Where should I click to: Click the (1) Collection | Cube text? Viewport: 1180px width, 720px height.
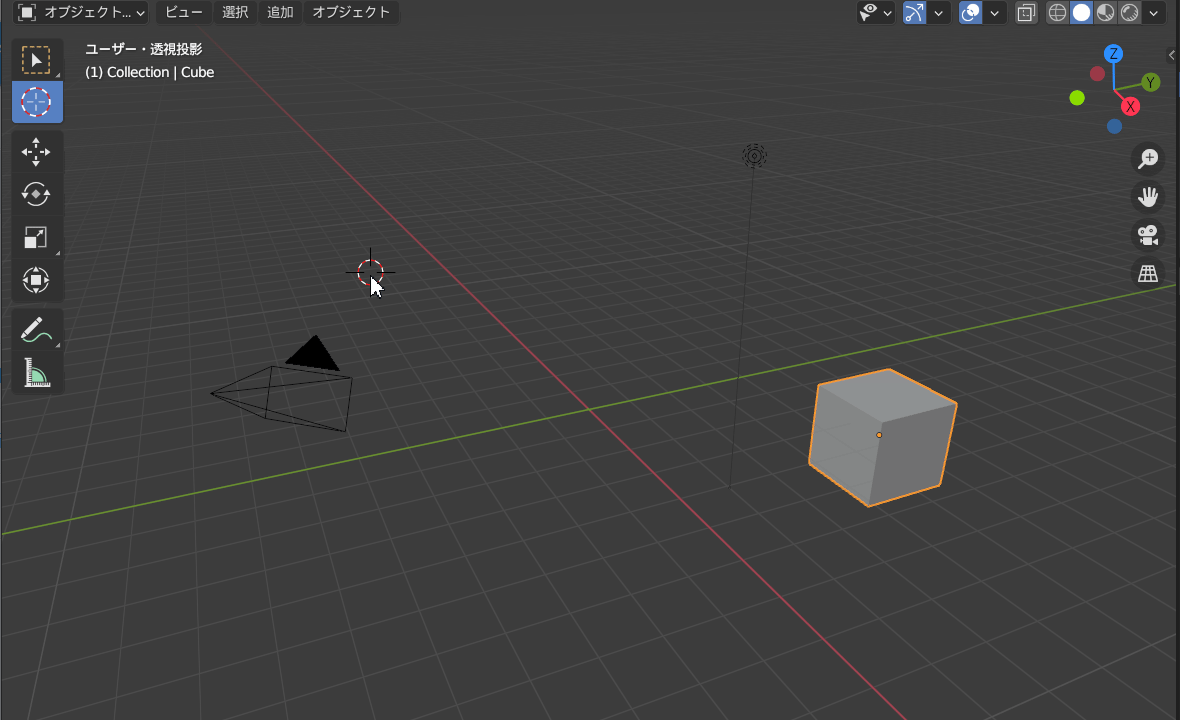pyautogui.click(x=149, y=72)
